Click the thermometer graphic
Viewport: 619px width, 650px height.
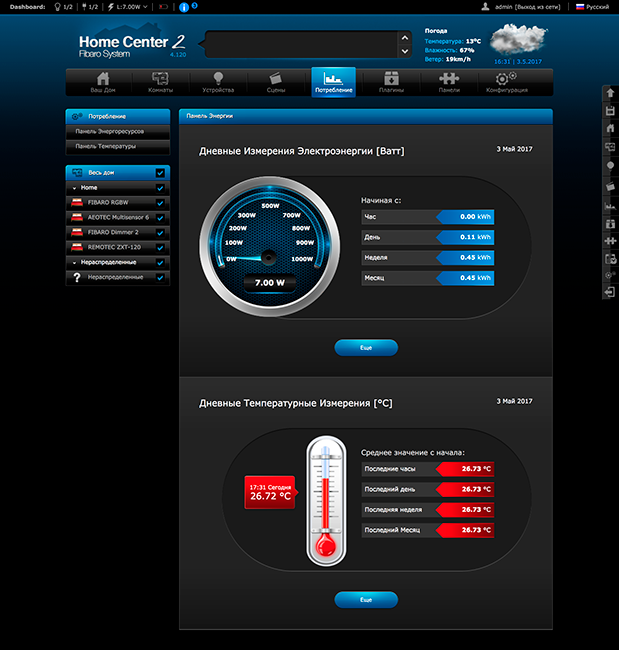(x=326, y=501)
